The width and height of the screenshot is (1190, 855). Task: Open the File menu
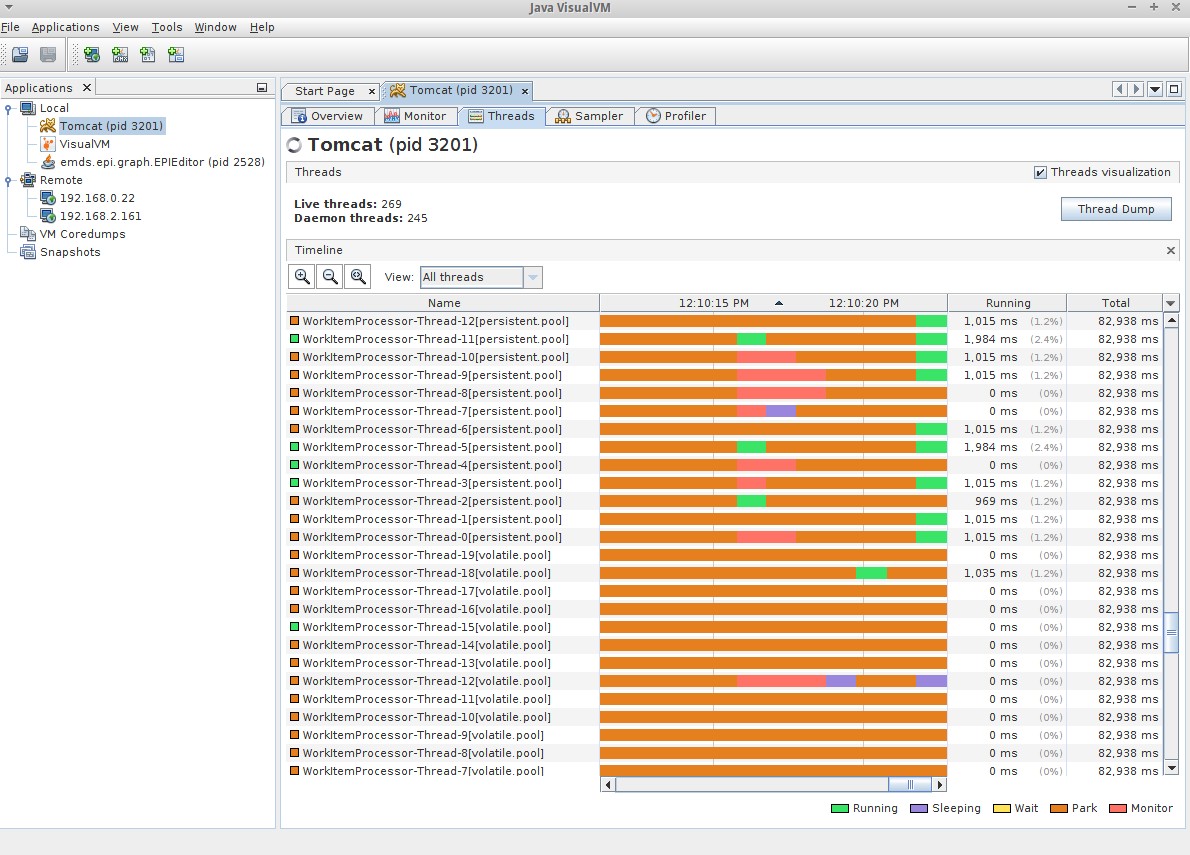(x=11, y=27)
